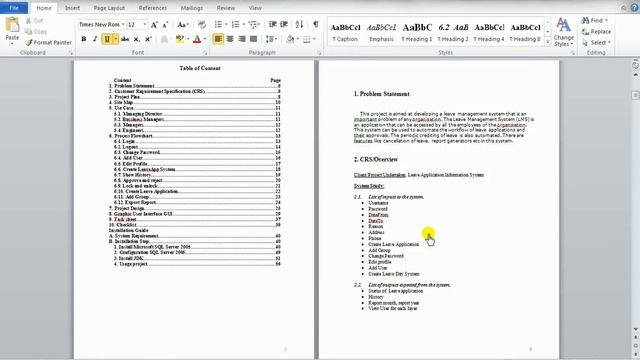Decrease paragraph indent

[273, 25]
